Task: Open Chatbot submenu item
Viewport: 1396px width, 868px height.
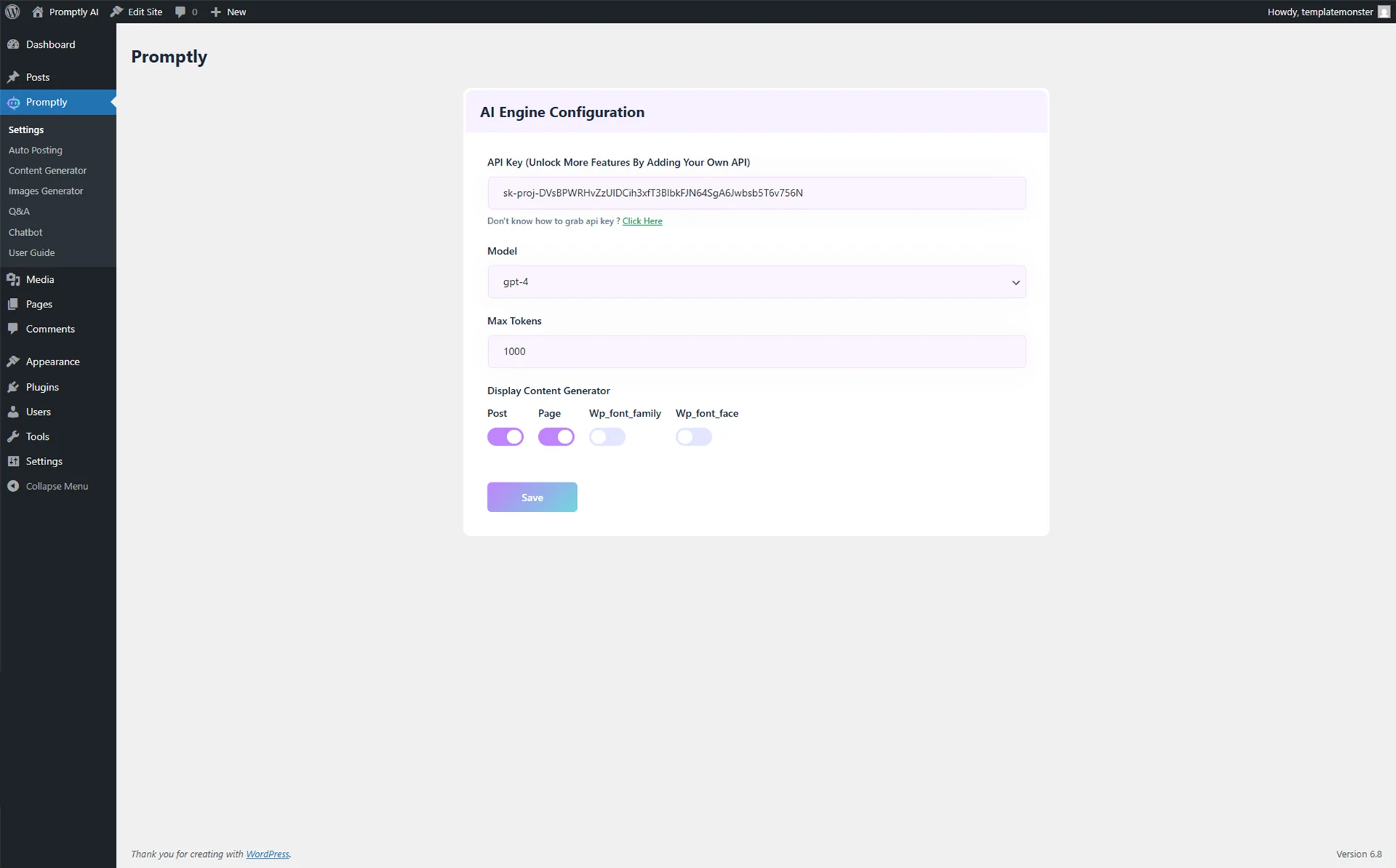Action: click(x=25, y=232)
